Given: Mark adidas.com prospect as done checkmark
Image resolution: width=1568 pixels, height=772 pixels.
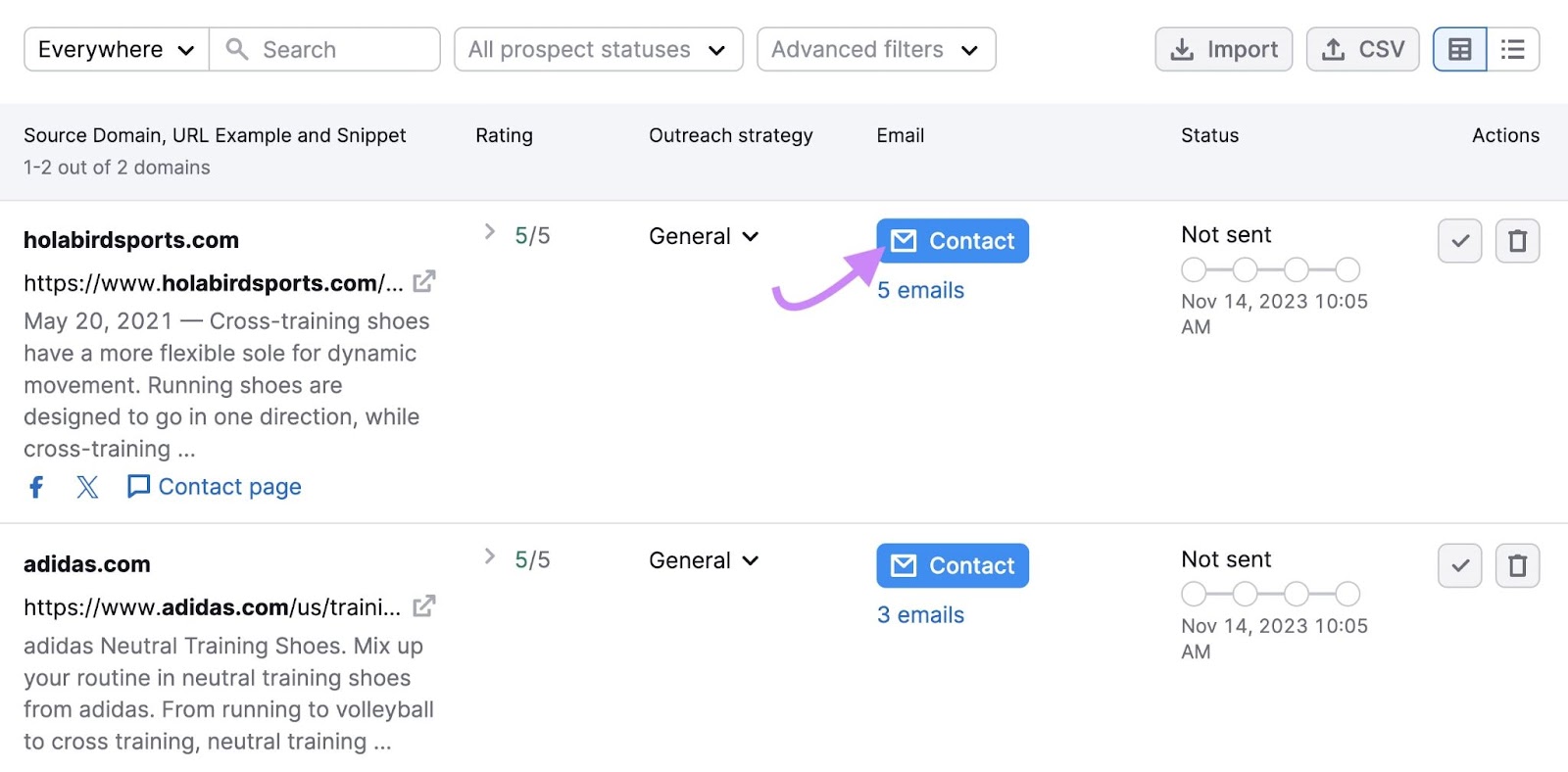Looking at the screenshot, I should click(x=1460, y=565).
